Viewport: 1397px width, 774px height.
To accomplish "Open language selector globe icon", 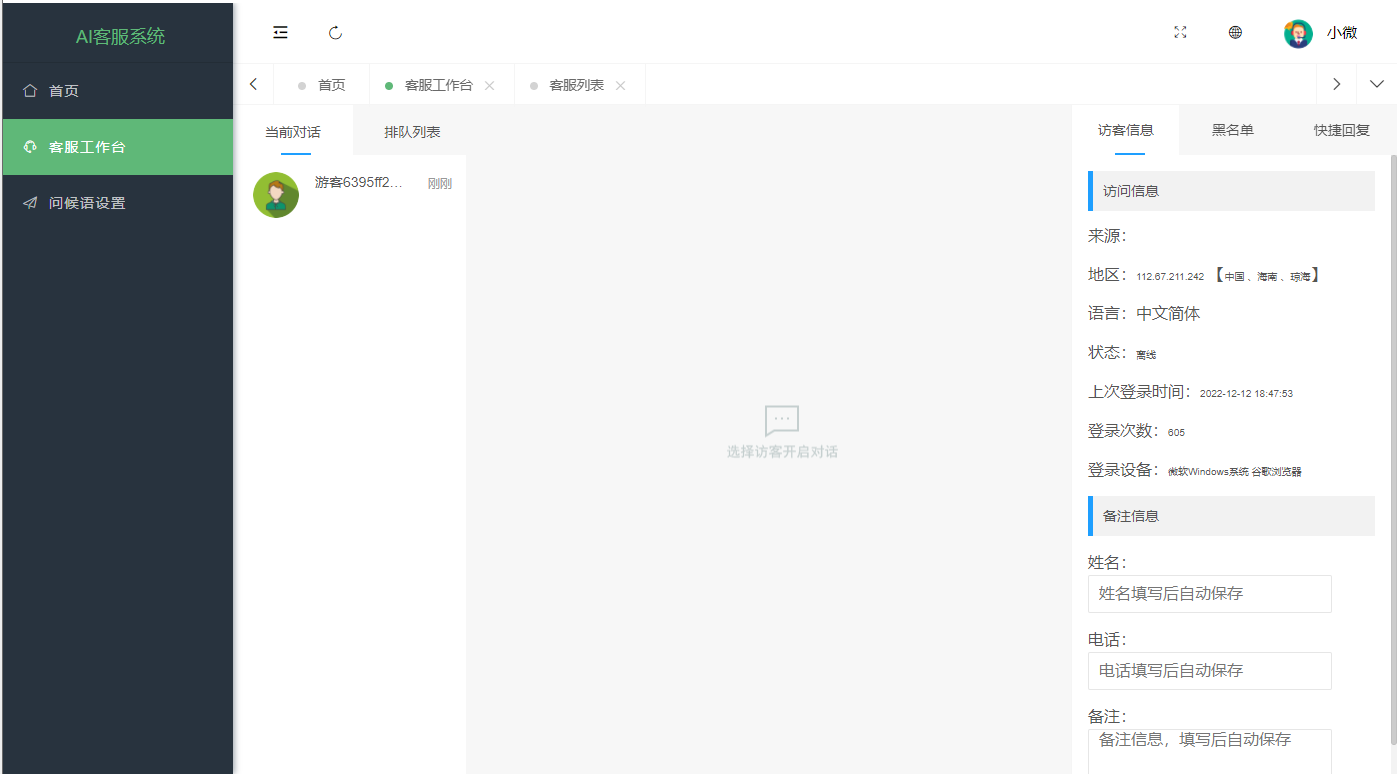I will coord(1235,32).
